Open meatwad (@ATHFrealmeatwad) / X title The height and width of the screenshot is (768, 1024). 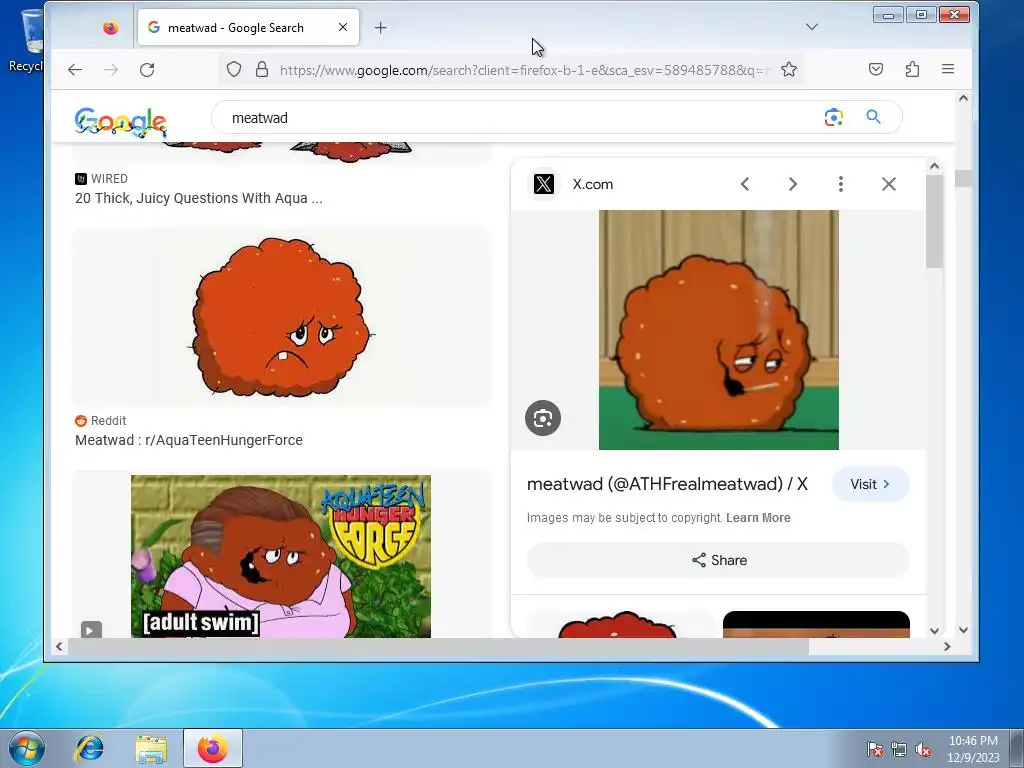pyautogui.click(x=667, y=484)
